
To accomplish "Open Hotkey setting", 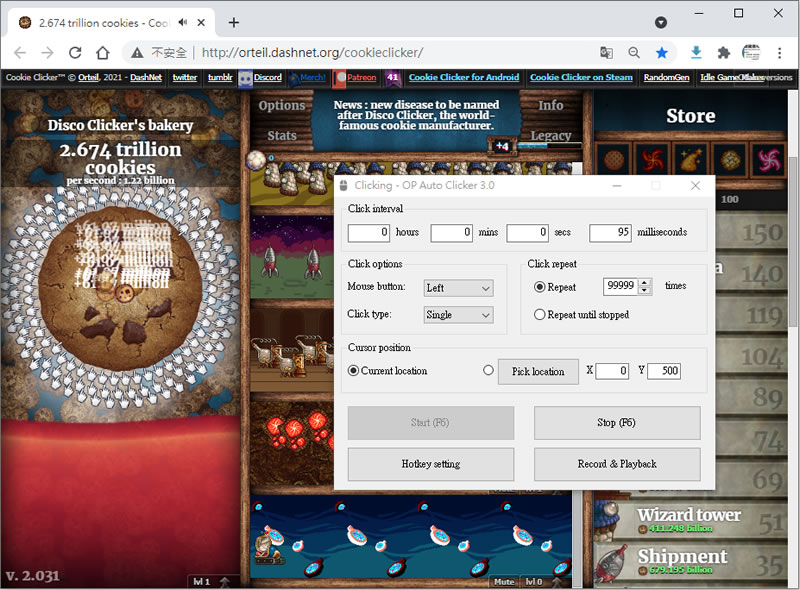I will click(x=431, y=464).
